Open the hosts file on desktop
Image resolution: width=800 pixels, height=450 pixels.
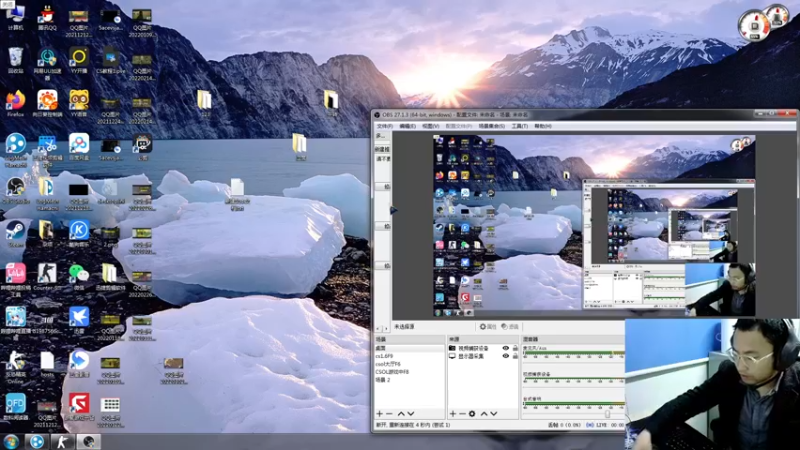[x=47, y=362]
